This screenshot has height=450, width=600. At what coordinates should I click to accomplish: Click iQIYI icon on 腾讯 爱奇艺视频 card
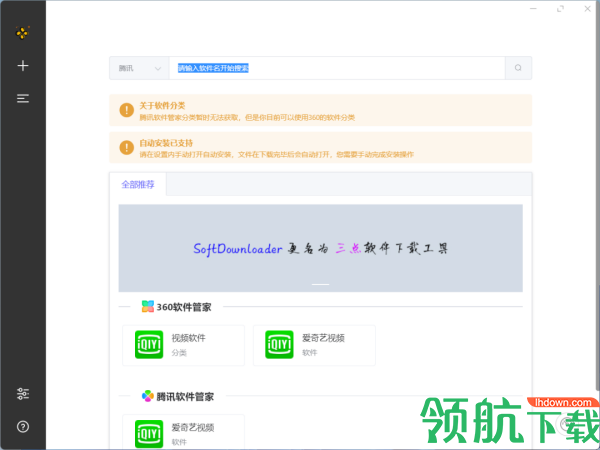click(x=149, y=434)
